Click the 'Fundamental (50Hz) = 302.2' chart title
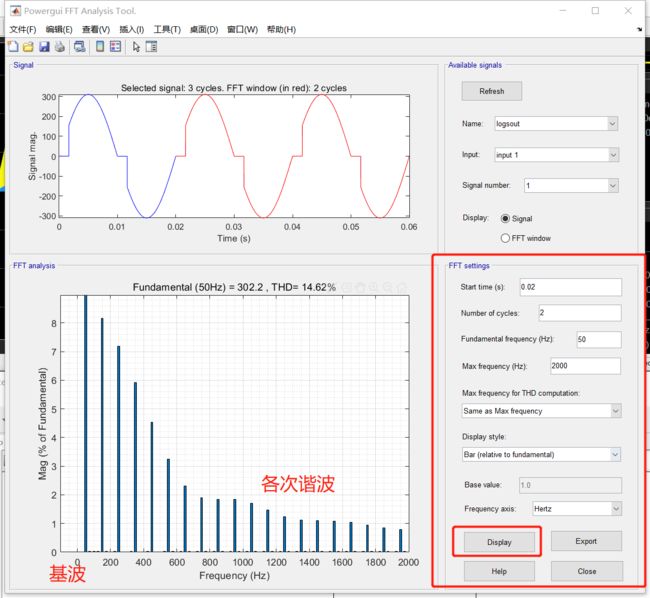 tap(234, 287)
